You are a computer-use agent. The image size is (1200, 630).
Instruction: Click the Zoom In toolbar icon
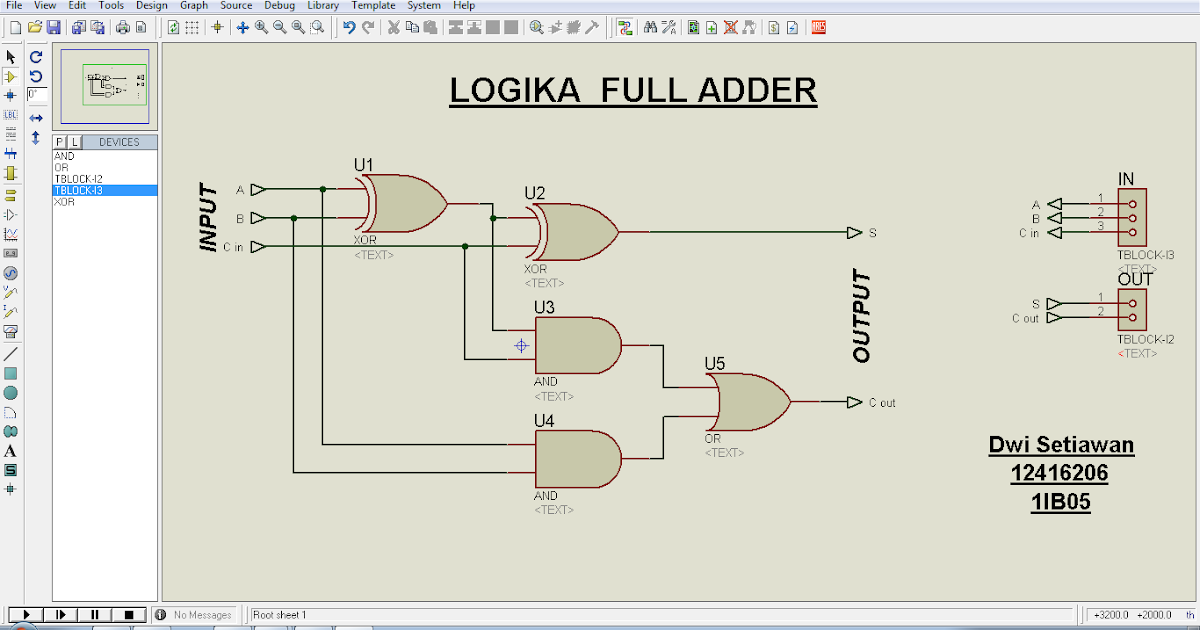click(261, 27)
